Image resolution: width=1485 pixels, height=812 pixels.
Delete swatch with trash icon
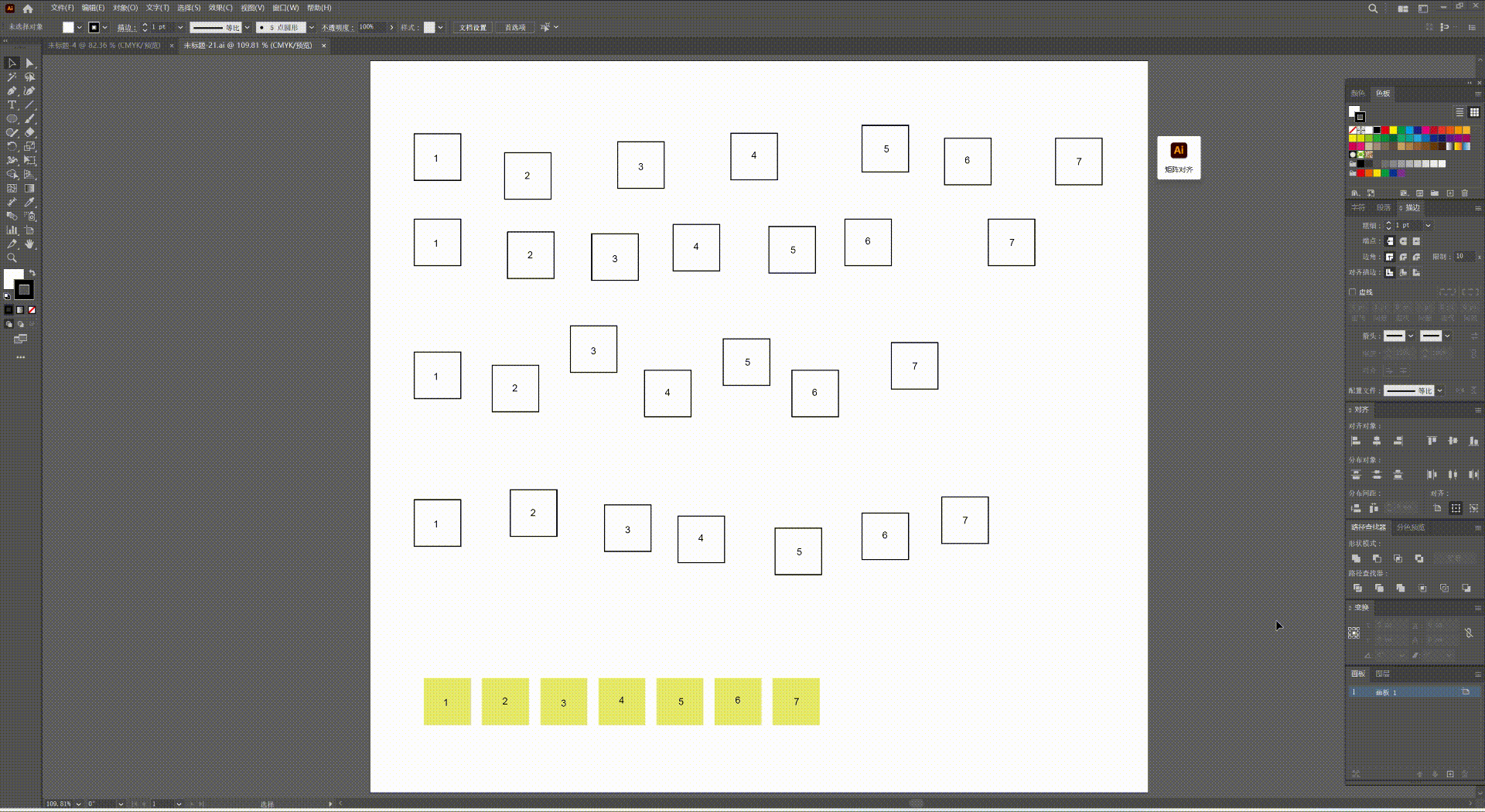(x=1464, y=193)
